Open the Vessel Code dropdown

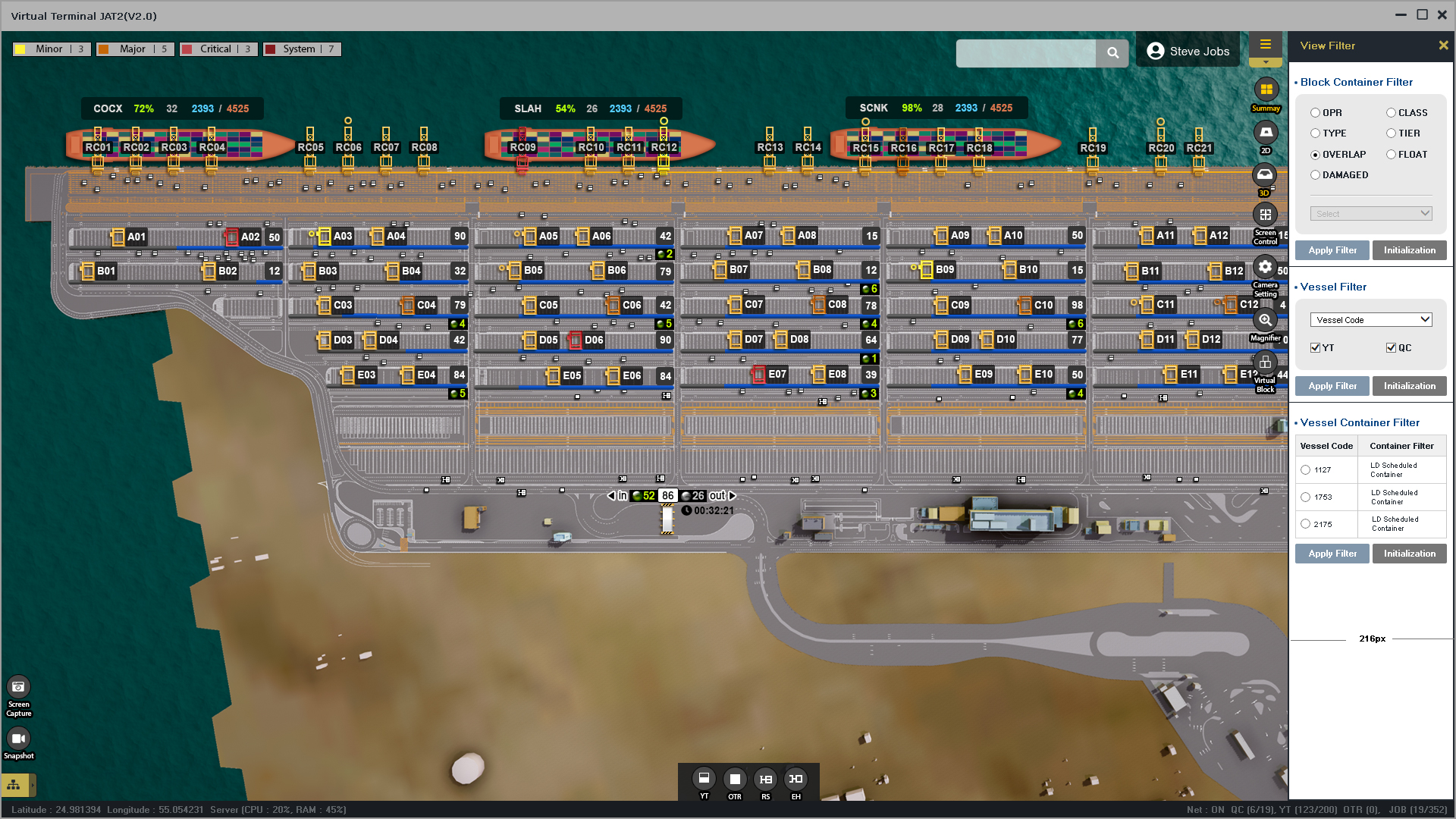[x=1370, y=320]
